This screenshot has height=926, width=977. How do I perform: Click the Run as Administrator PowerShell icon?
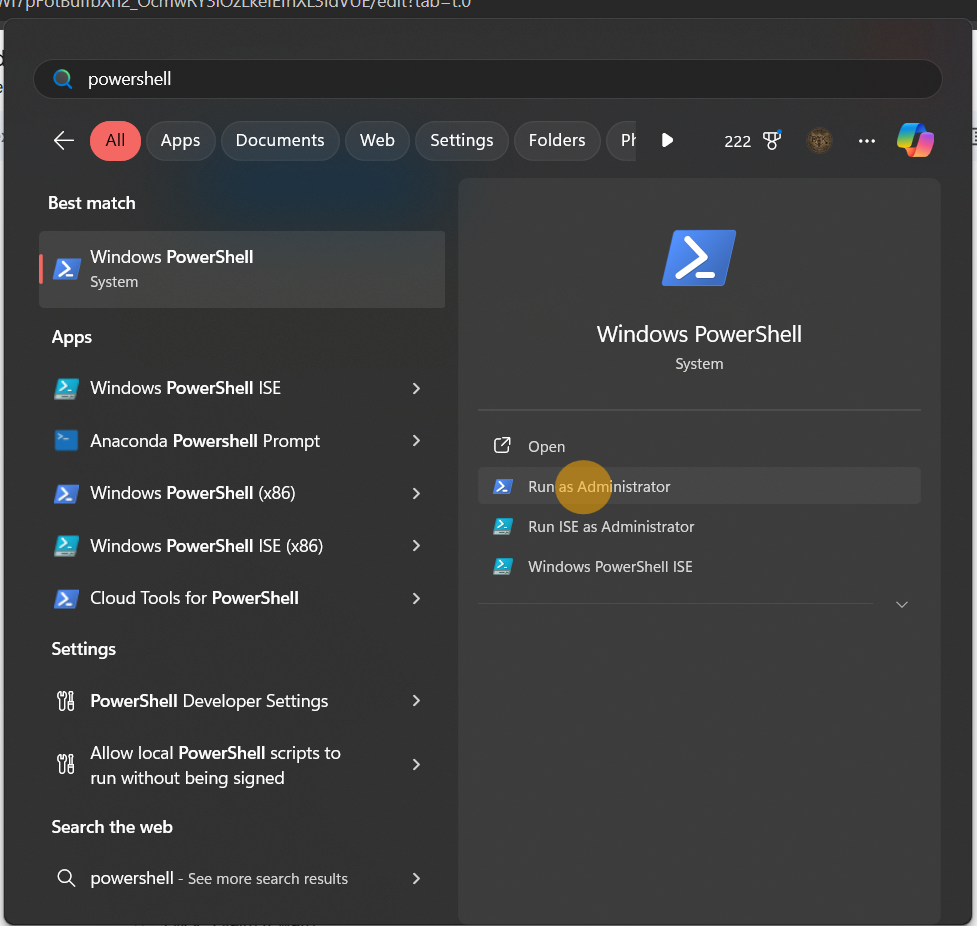pyautogui.click(x=503, y=486)
